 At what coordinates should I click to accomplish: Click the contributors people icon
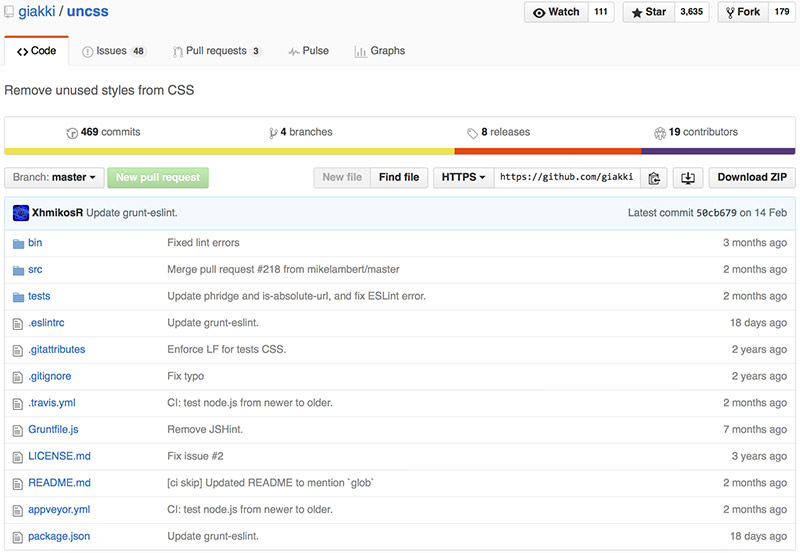(x=660, y=133)
